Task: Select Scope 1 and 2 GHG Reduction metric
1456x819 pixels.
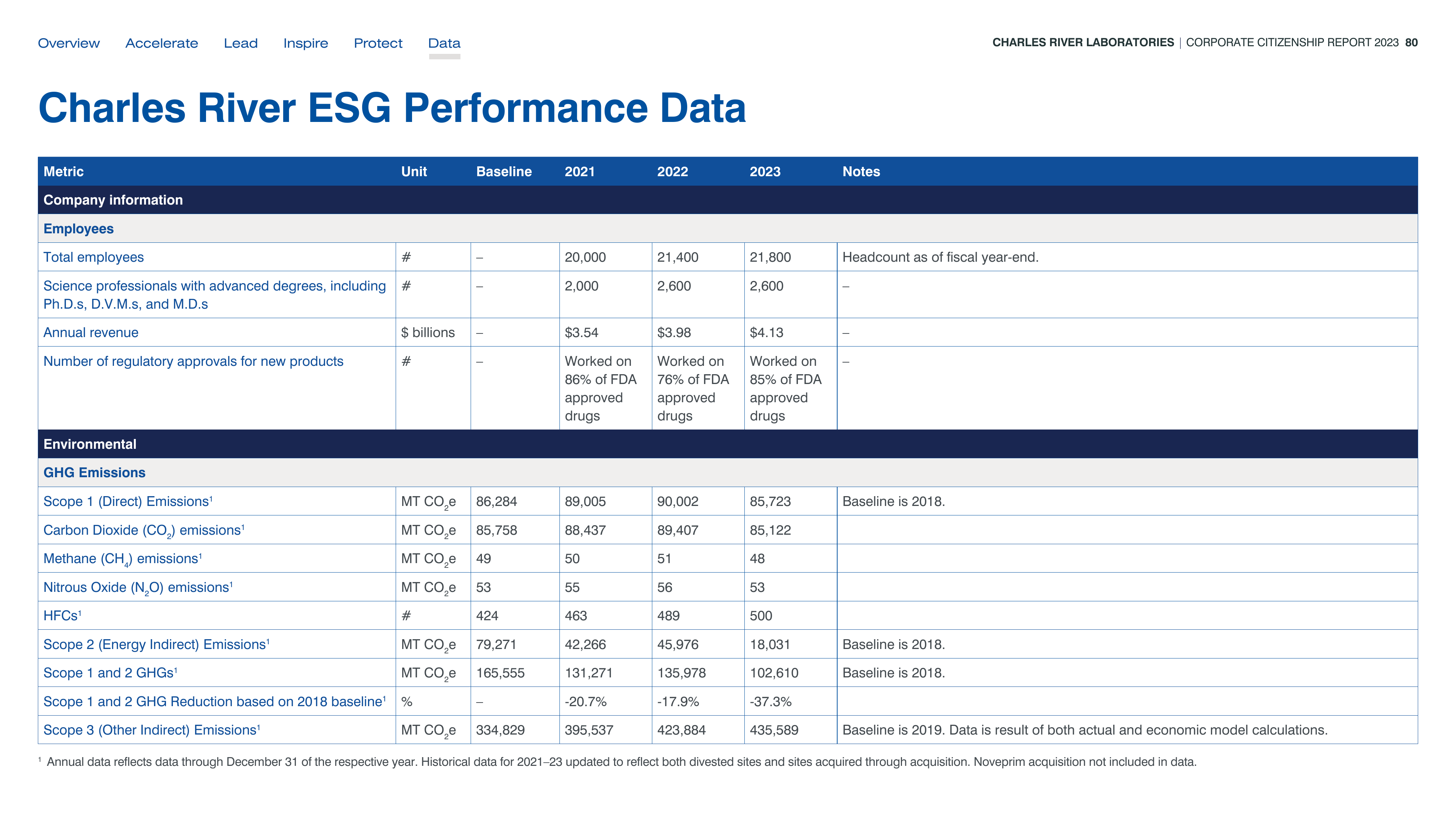Action: pyautogui.click(x=215, y=701)
